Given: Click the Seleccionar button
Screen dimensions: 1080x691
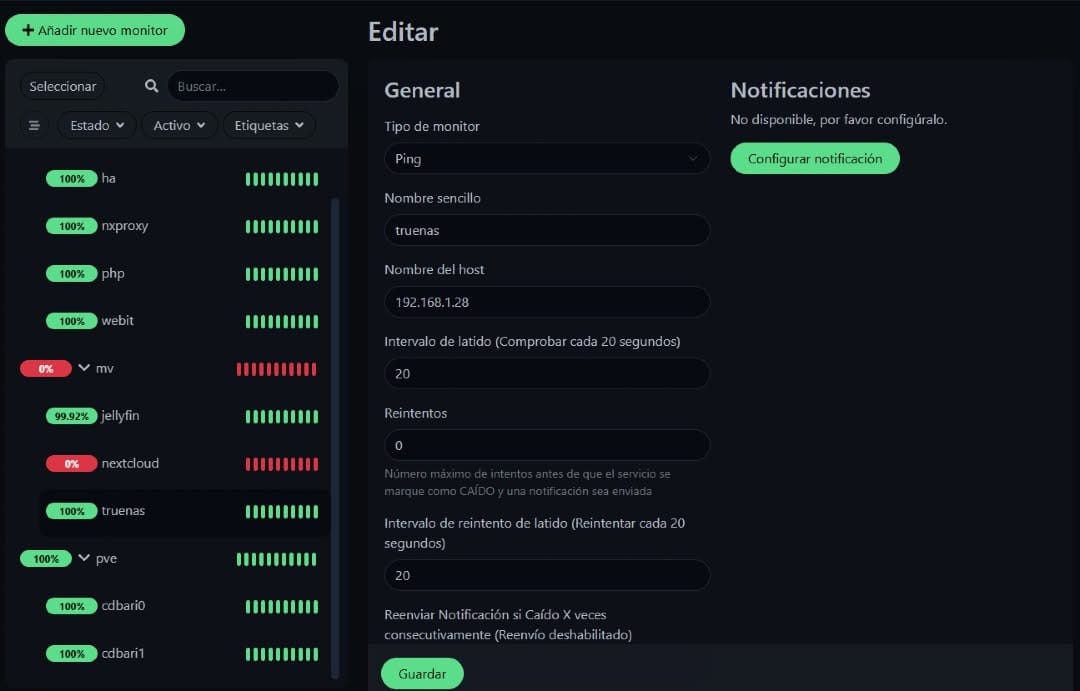Looking at the screenshot, I should (63, 86).
